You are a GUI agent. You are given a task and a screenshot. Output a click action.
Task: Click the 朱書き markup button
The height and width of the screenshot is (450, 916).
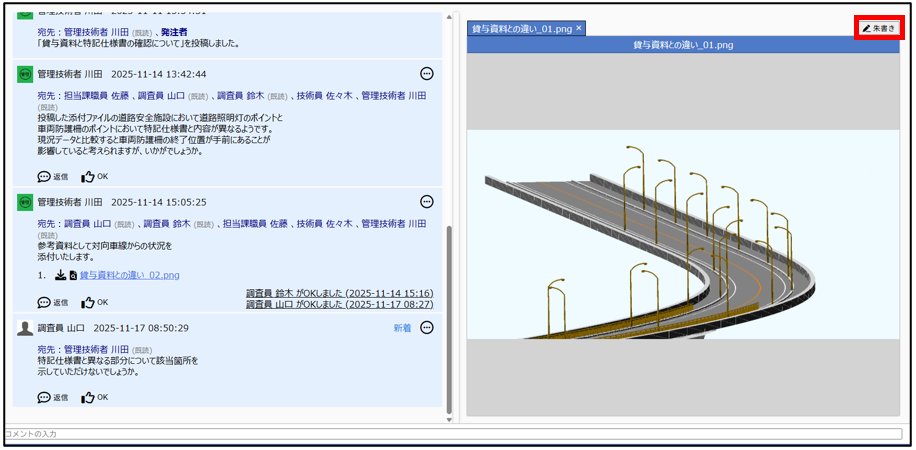879,29
